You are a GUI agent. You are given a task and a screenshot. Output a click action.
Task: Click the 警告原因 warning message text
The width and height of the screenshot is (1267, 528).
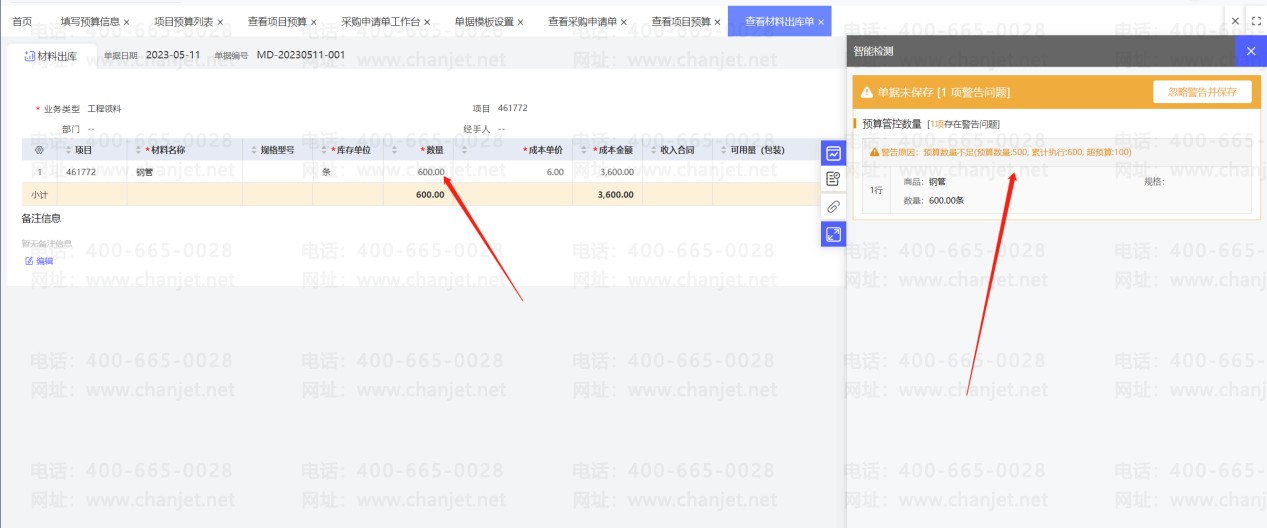pyautogui.click(x=1005, y=152)
